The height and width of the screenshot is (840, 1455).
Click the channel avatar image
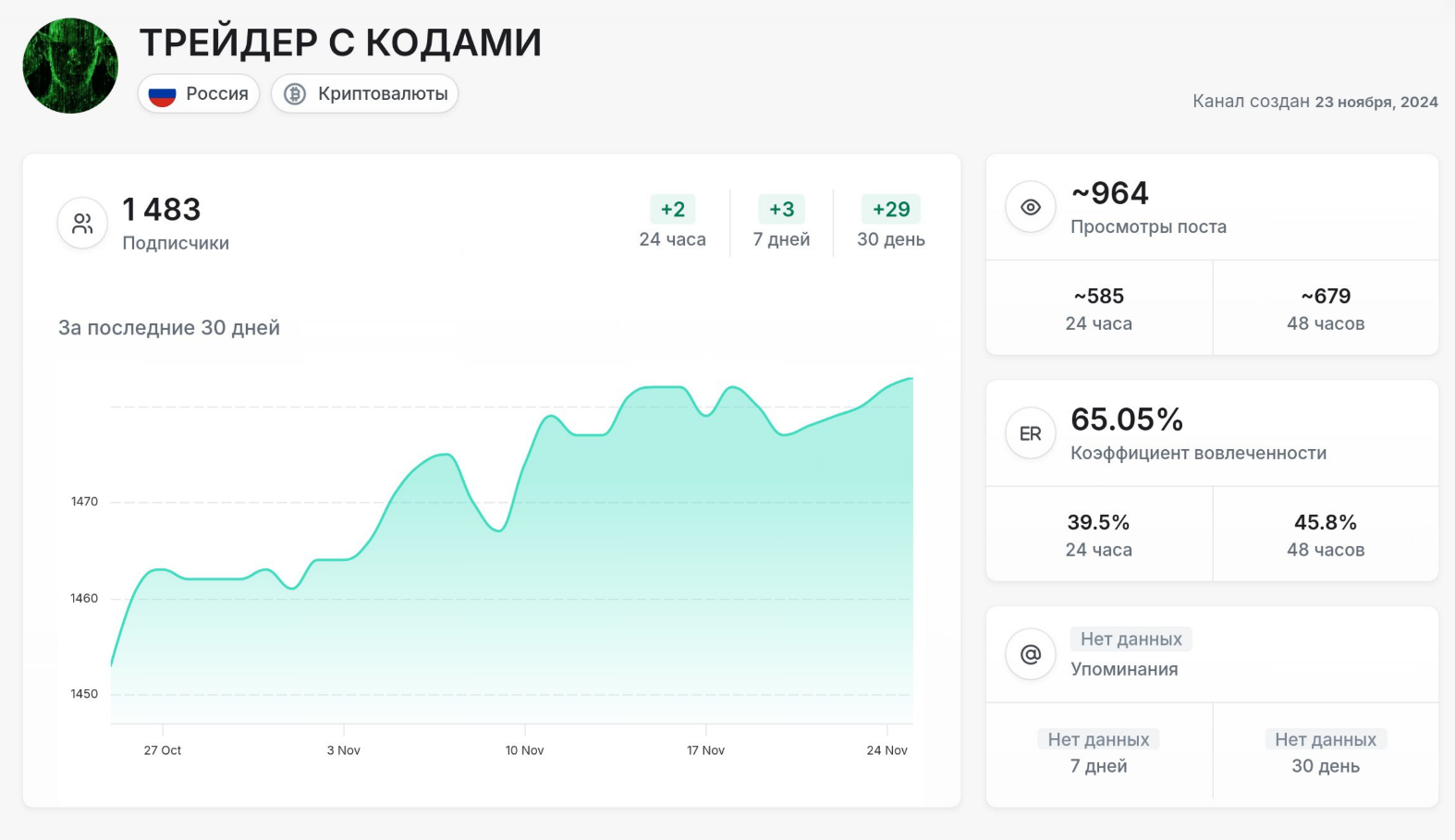[x=70, y=66]
